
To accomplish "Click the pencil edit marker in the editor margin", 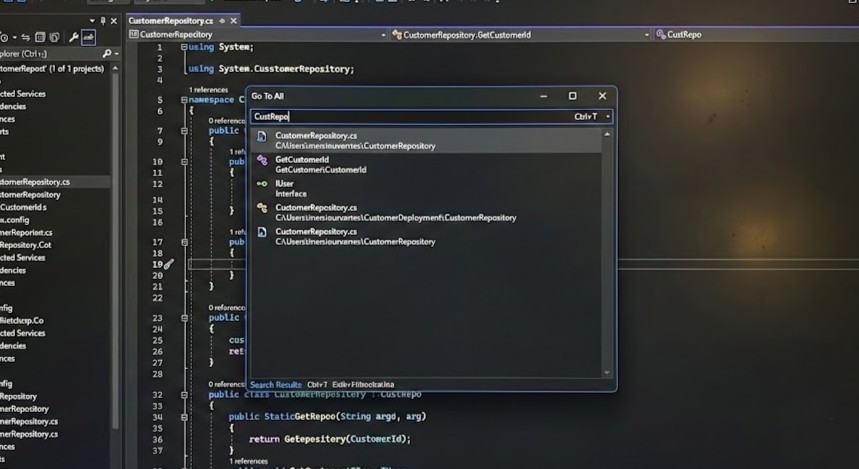I will [168, 264].
